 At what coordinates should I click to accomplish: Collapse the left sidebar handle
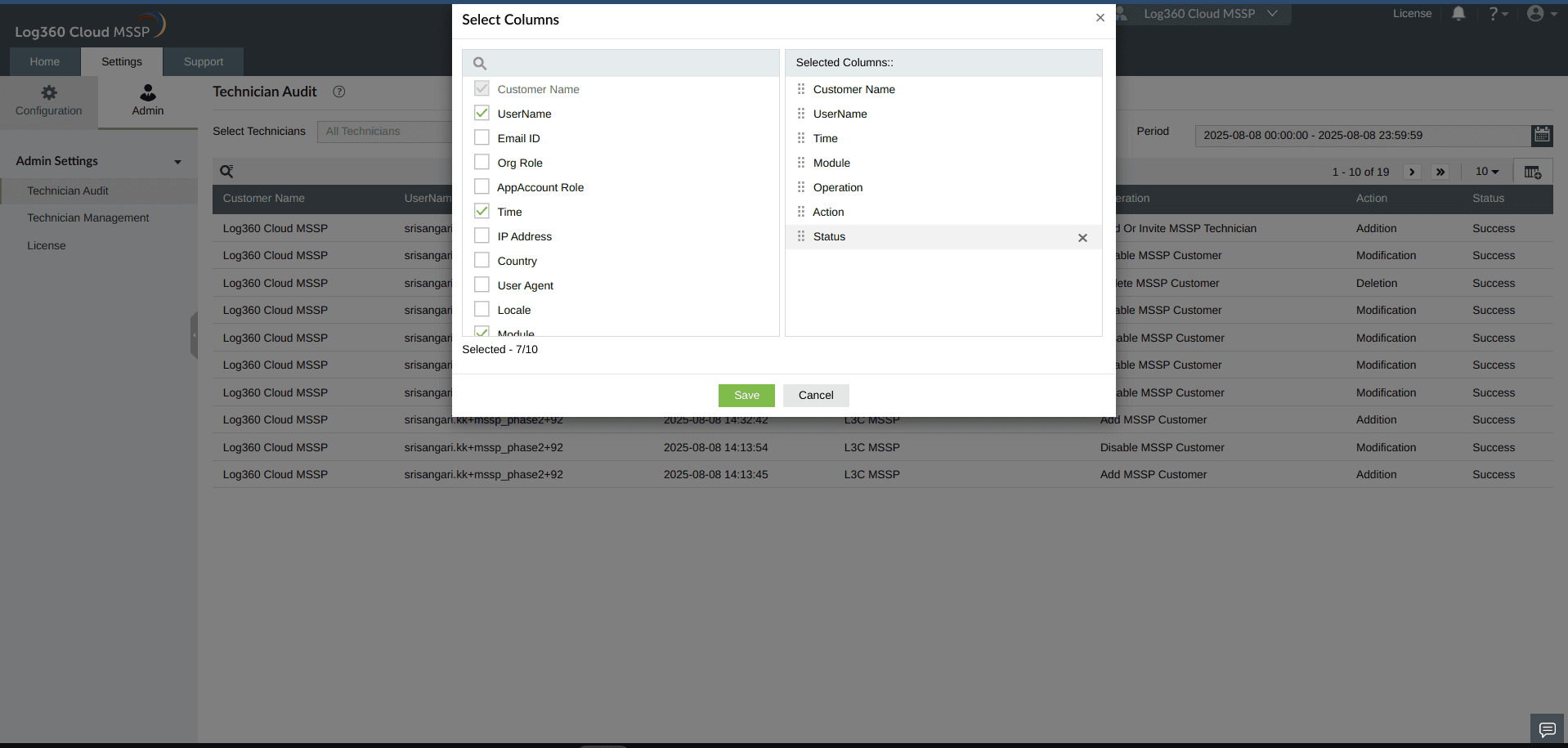(x=194, y=335)
